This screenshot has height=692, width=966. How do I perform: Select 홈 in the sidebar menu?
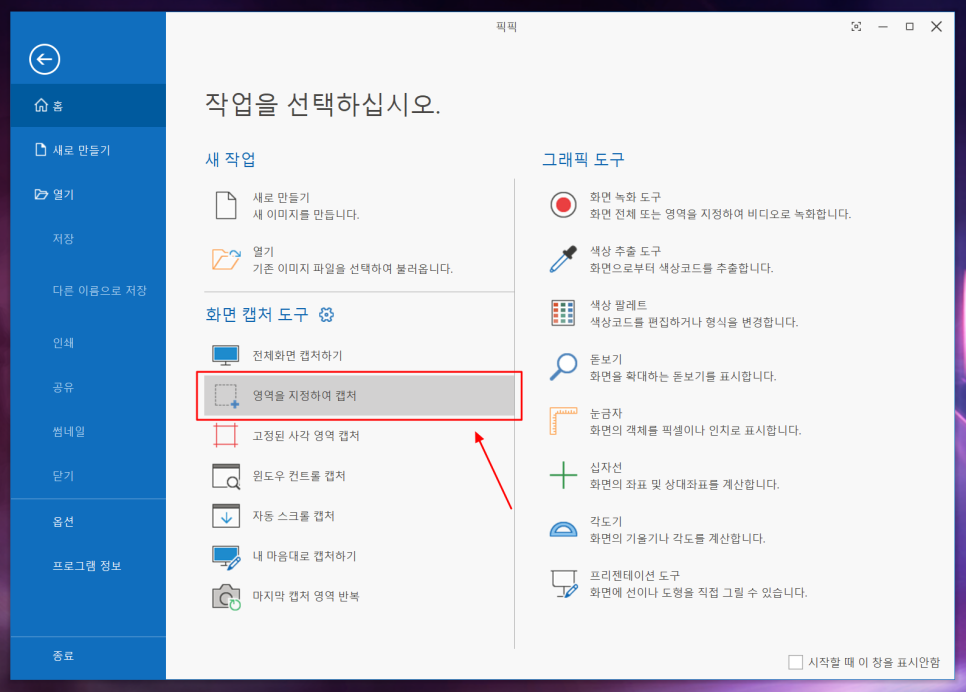pyautogui.click(x=88, y=105)
